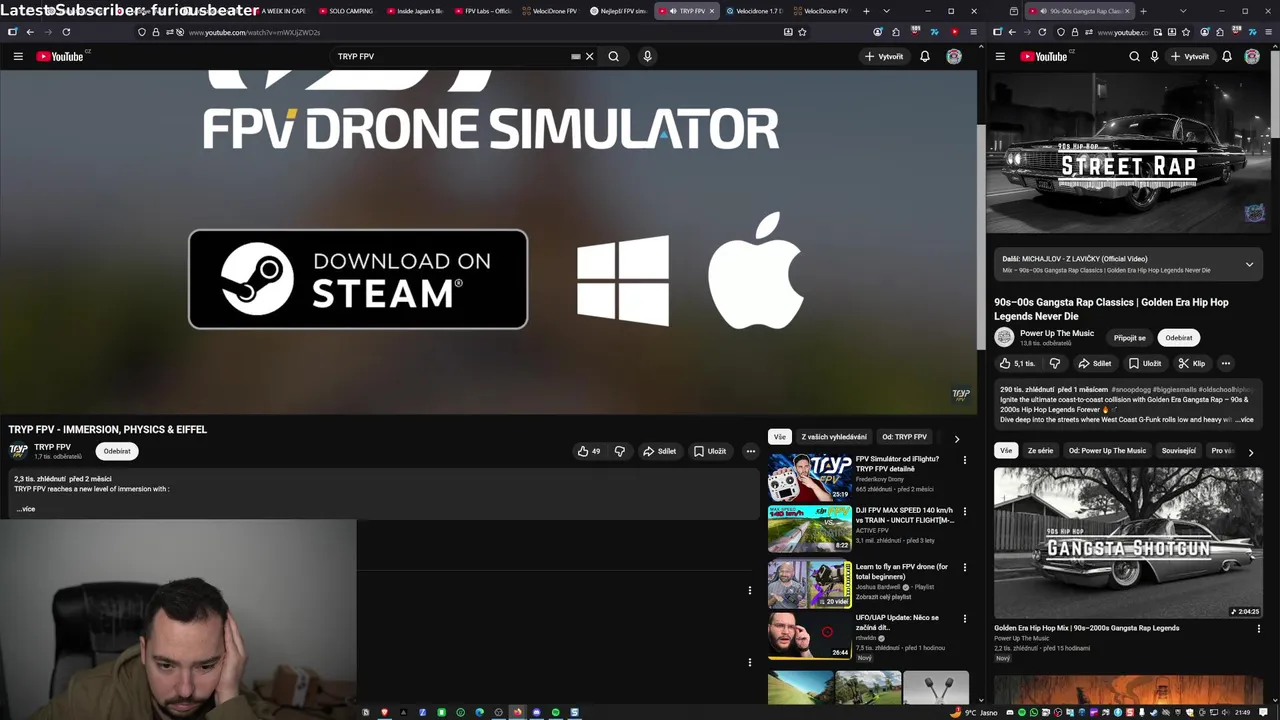Select the Vše filter chip in left window
Image resolution: width=1280 pixels, height=720 pixels.
780,437
